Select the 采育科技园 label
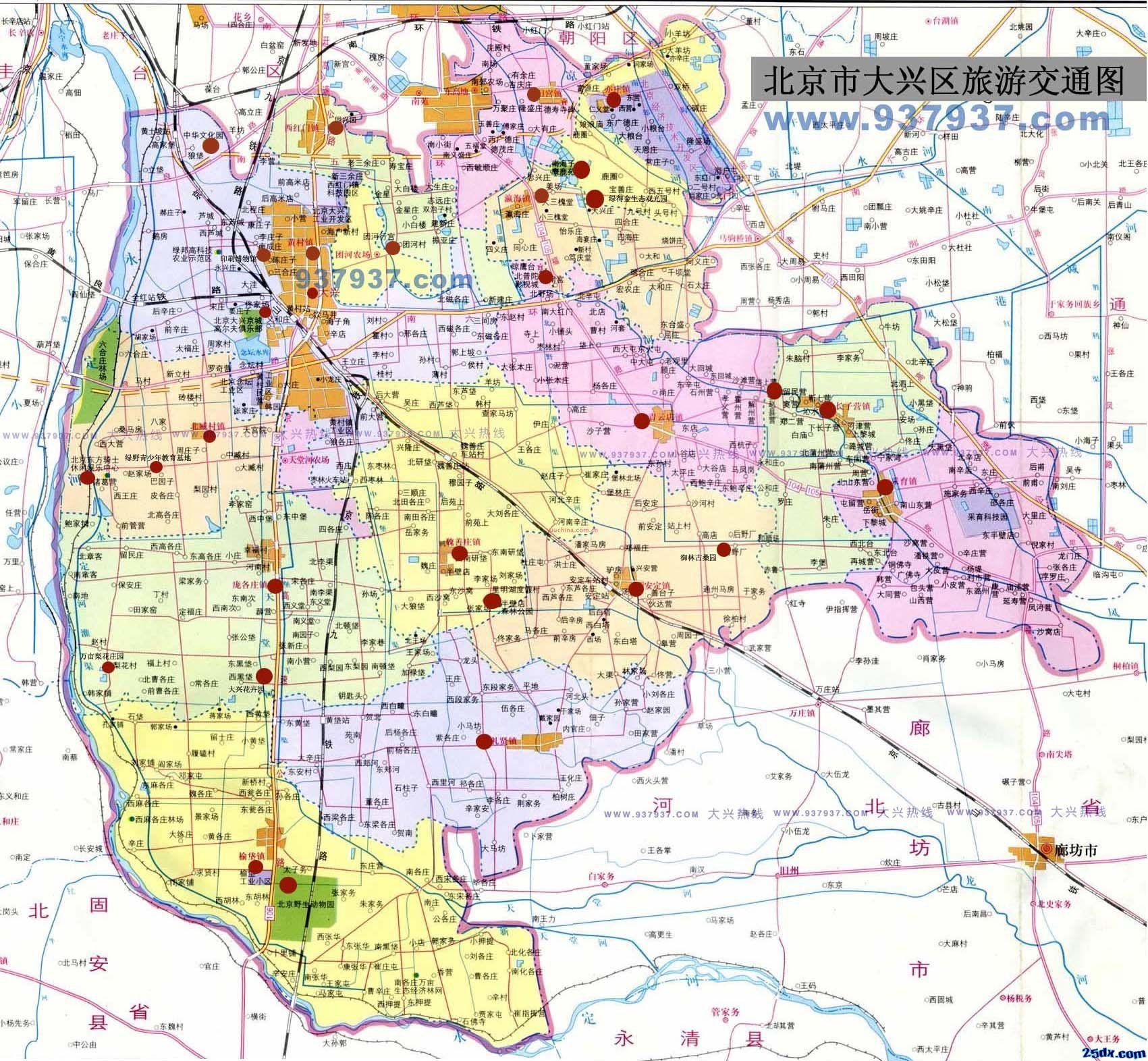The width and height of the screenshot is (1148, 1061). pos(987,516)
